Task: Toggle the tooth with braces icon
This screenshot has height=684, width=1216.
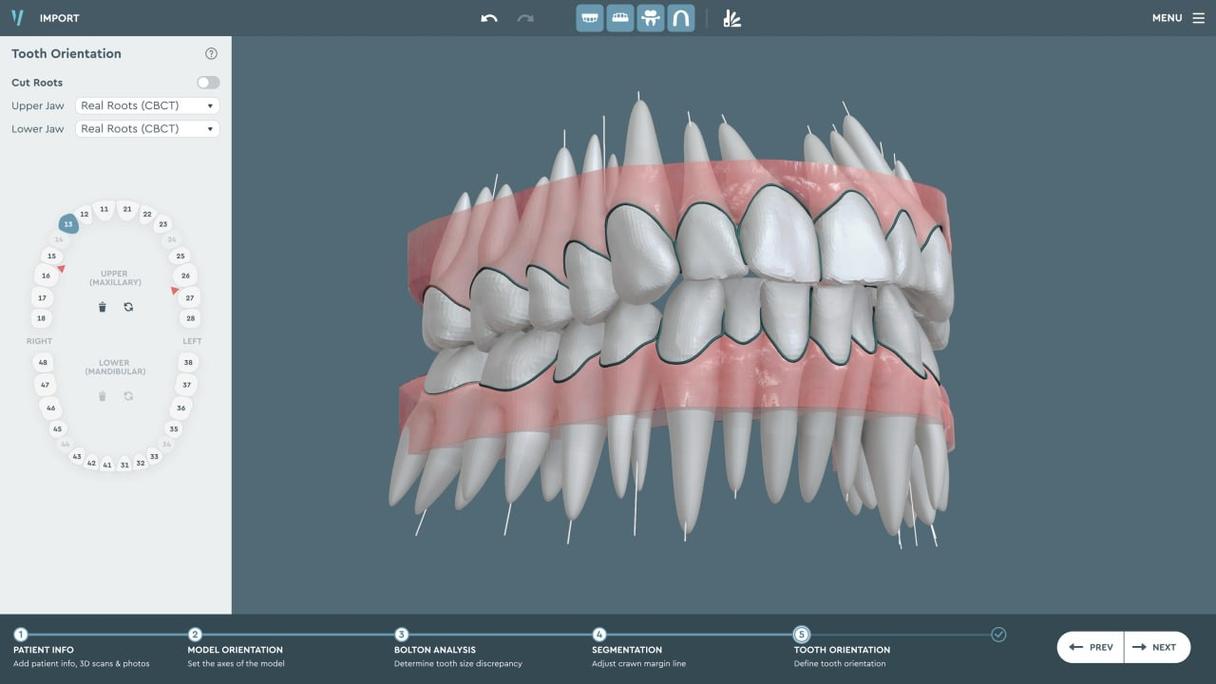Action: (x=651, y=18)
